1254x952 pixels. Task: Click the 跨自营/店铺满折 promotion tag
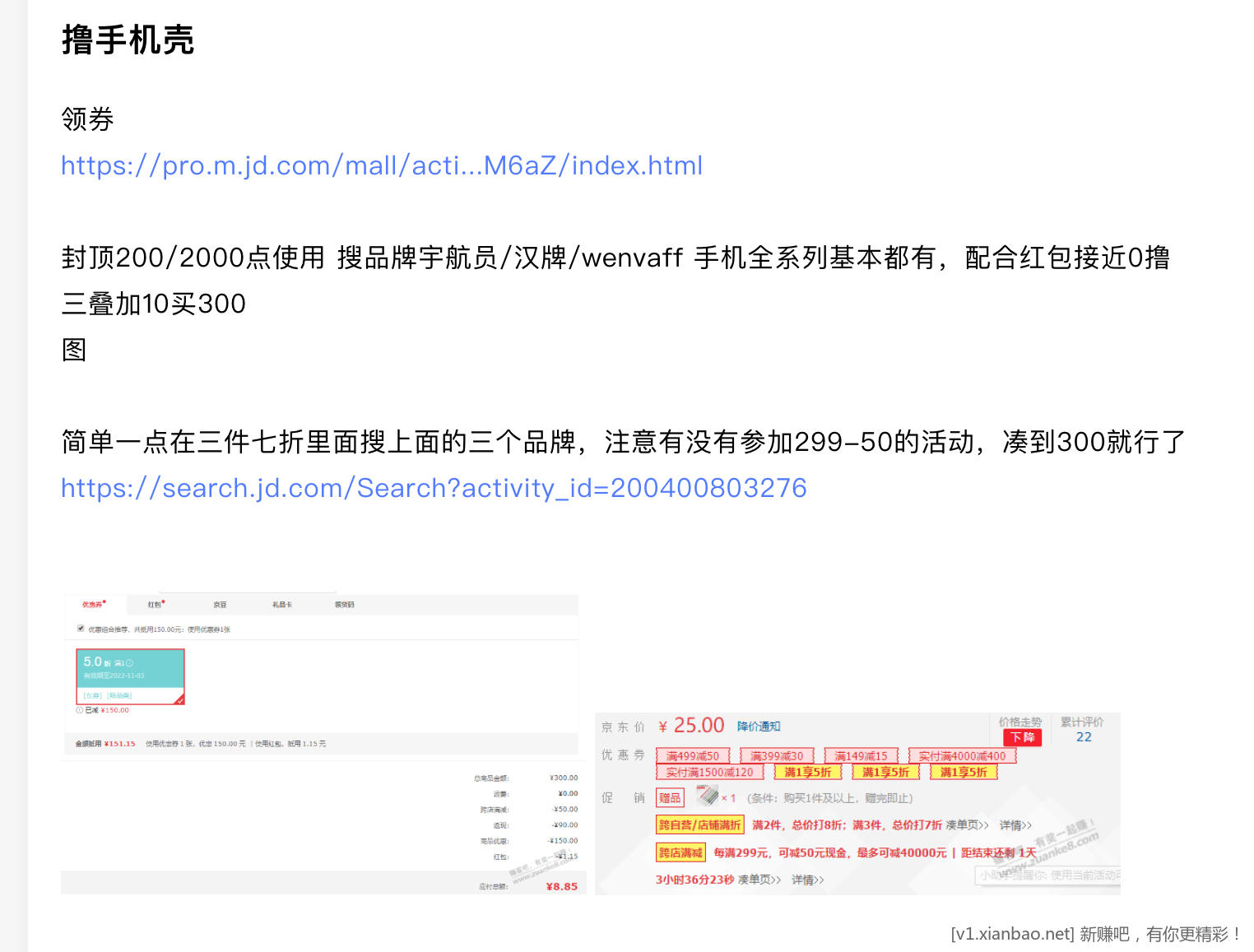(x=699, y=824)
